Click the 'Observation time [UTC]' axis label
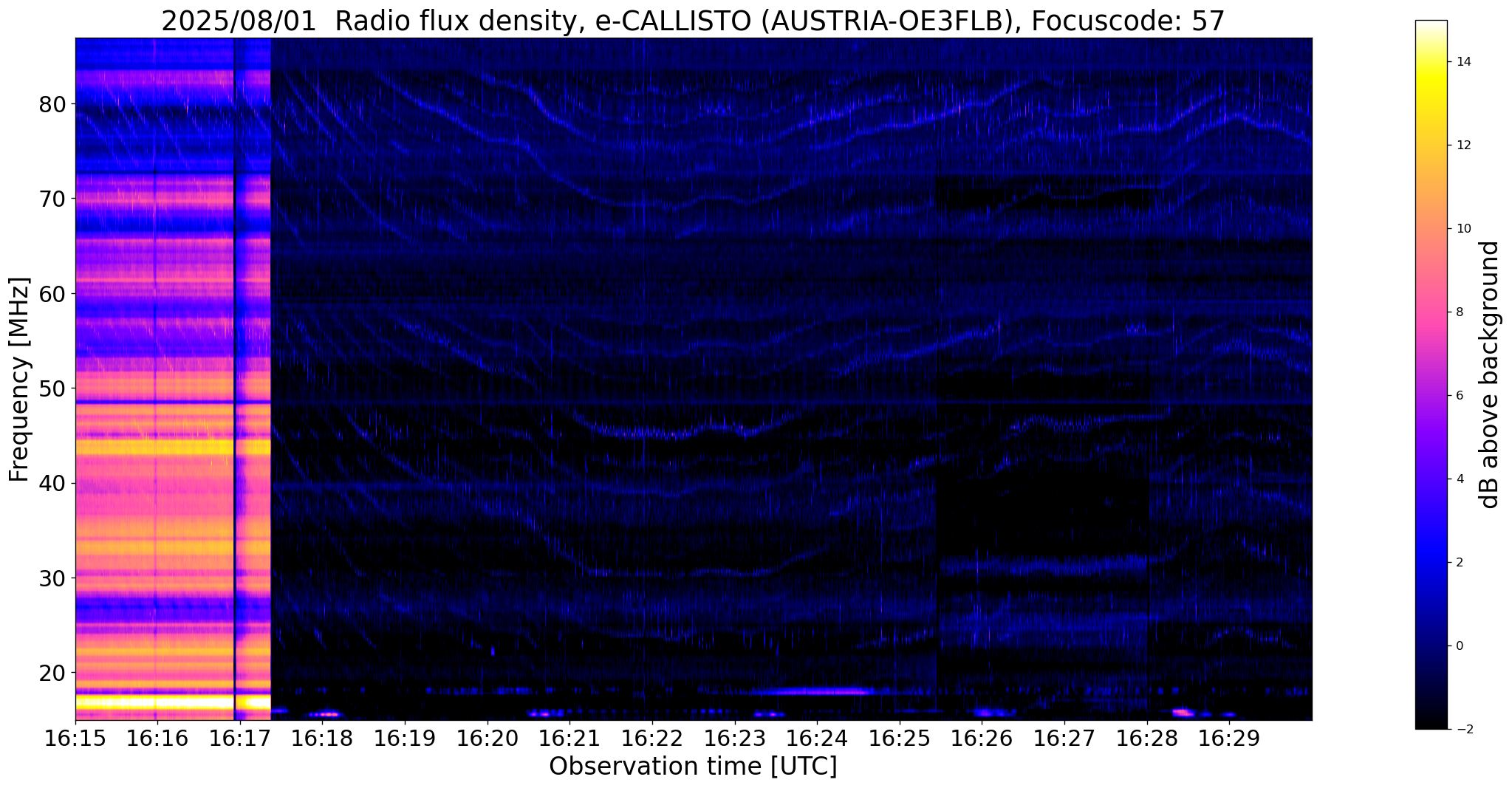1512x788 pixels. click(693, 767)
